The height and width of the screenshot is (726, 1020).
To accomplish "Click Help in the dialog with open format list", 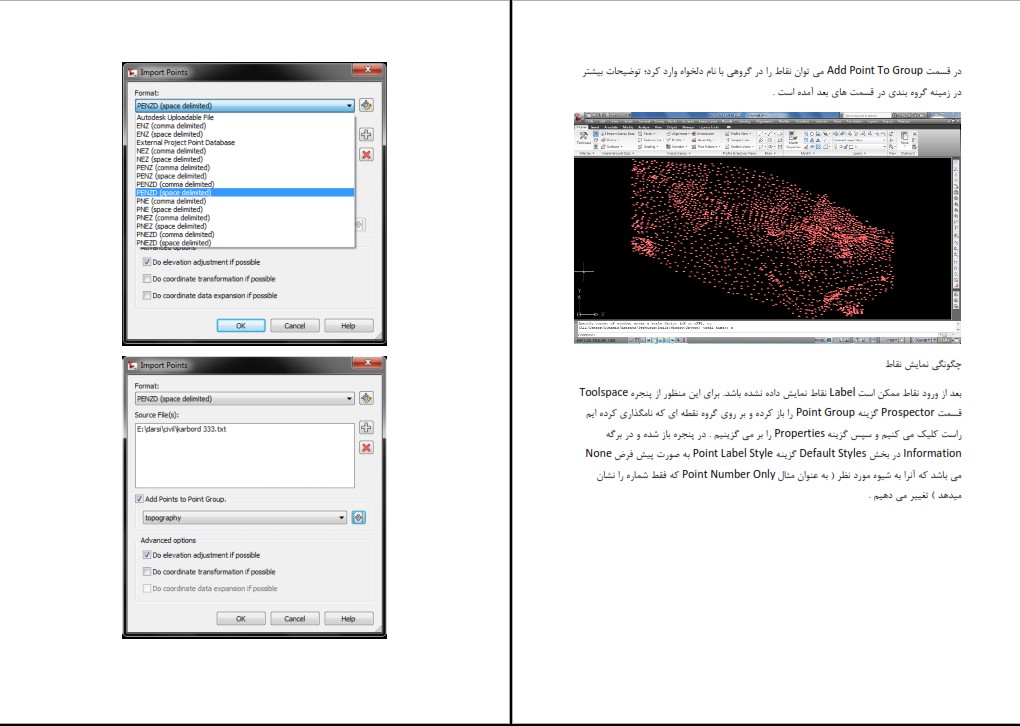I will 349,325.
